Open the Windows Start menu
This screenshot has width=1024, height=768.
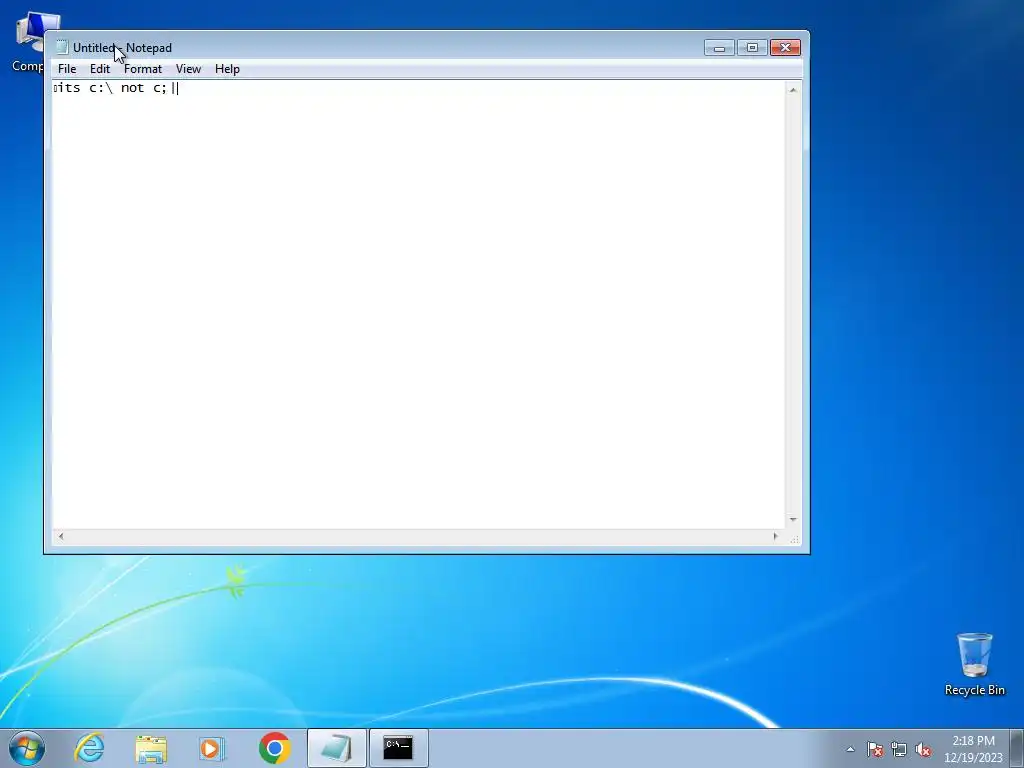click(x=27, y=748)
